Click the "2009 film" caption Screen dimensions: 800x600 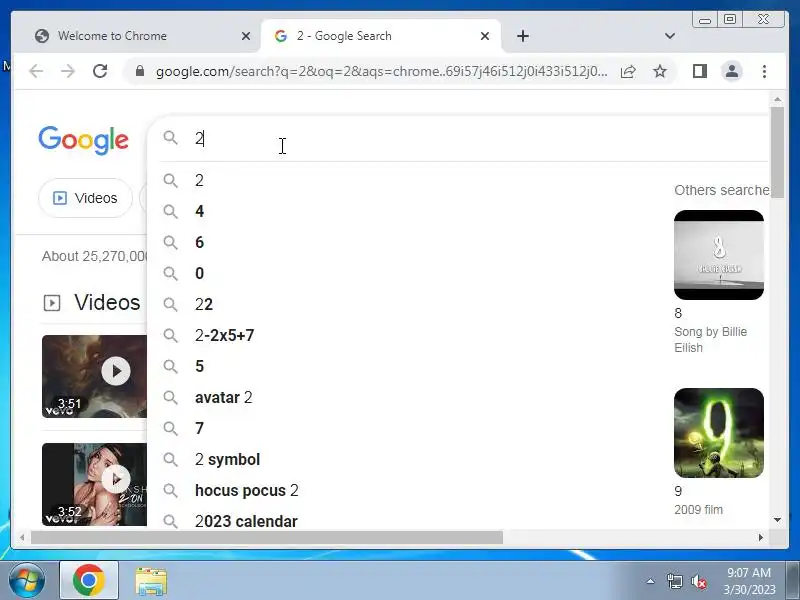click(x=698, y=510)
